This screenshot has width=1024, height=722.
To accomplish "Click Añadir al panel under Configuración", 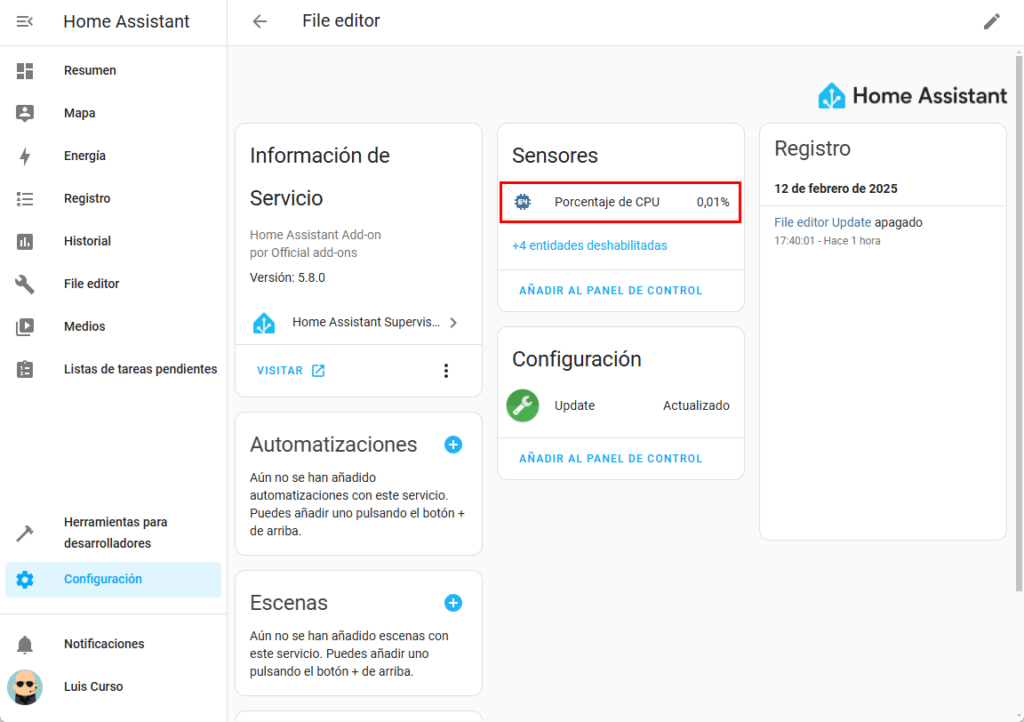I will [x=610, y=459].
